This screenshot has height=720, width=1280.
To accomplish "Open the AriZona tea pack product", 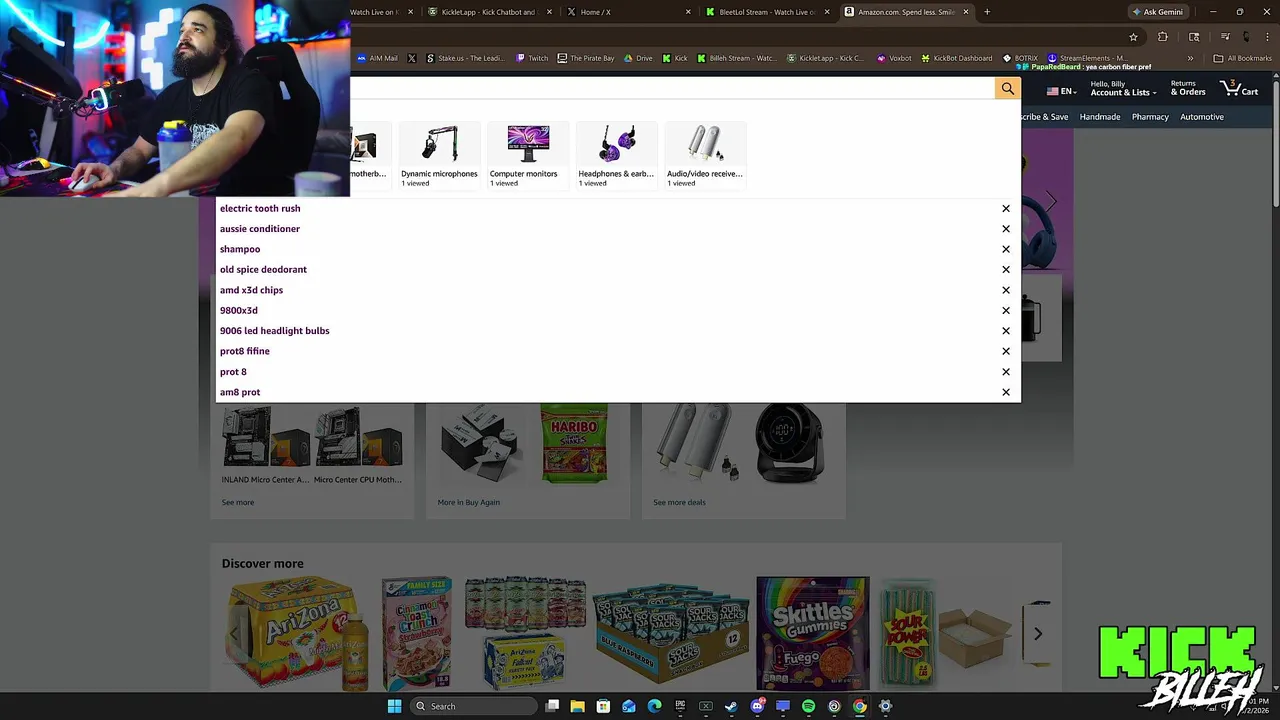I will pos(298,634).
